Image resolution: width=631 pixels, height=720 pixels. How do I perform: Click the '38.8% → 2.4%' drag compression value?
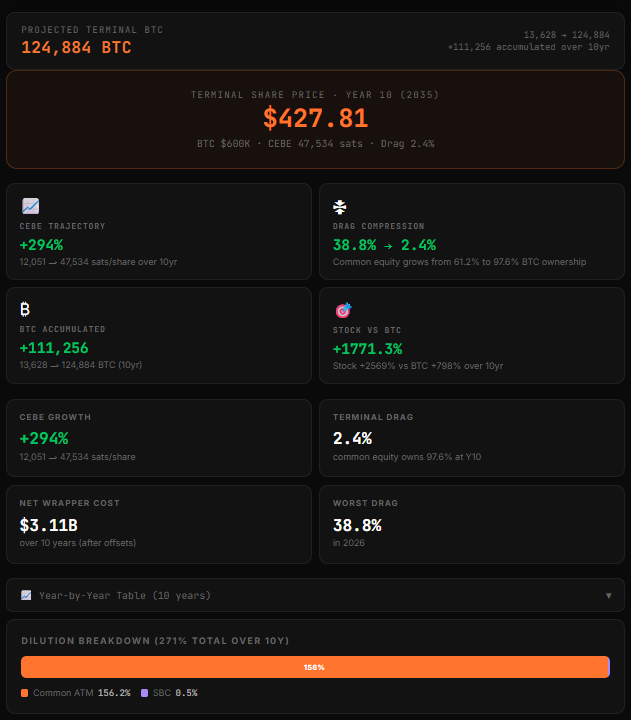pos(384,245)
